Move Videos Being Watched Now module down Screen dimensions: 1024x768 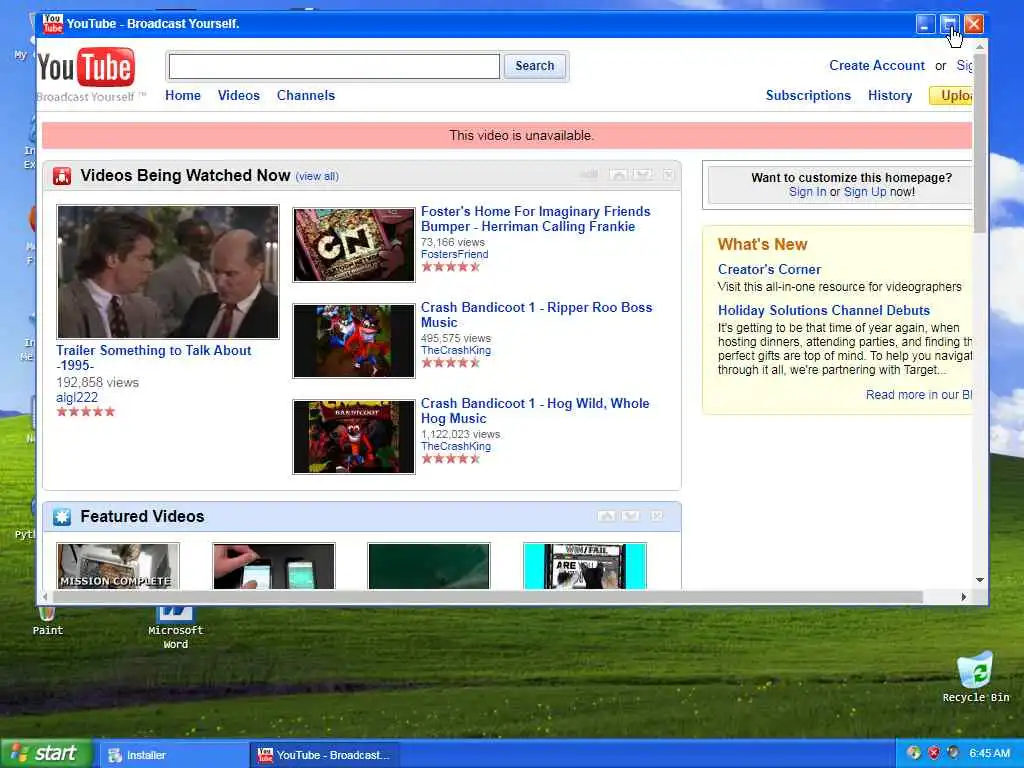pyautogui.click(x=643, y=174)
